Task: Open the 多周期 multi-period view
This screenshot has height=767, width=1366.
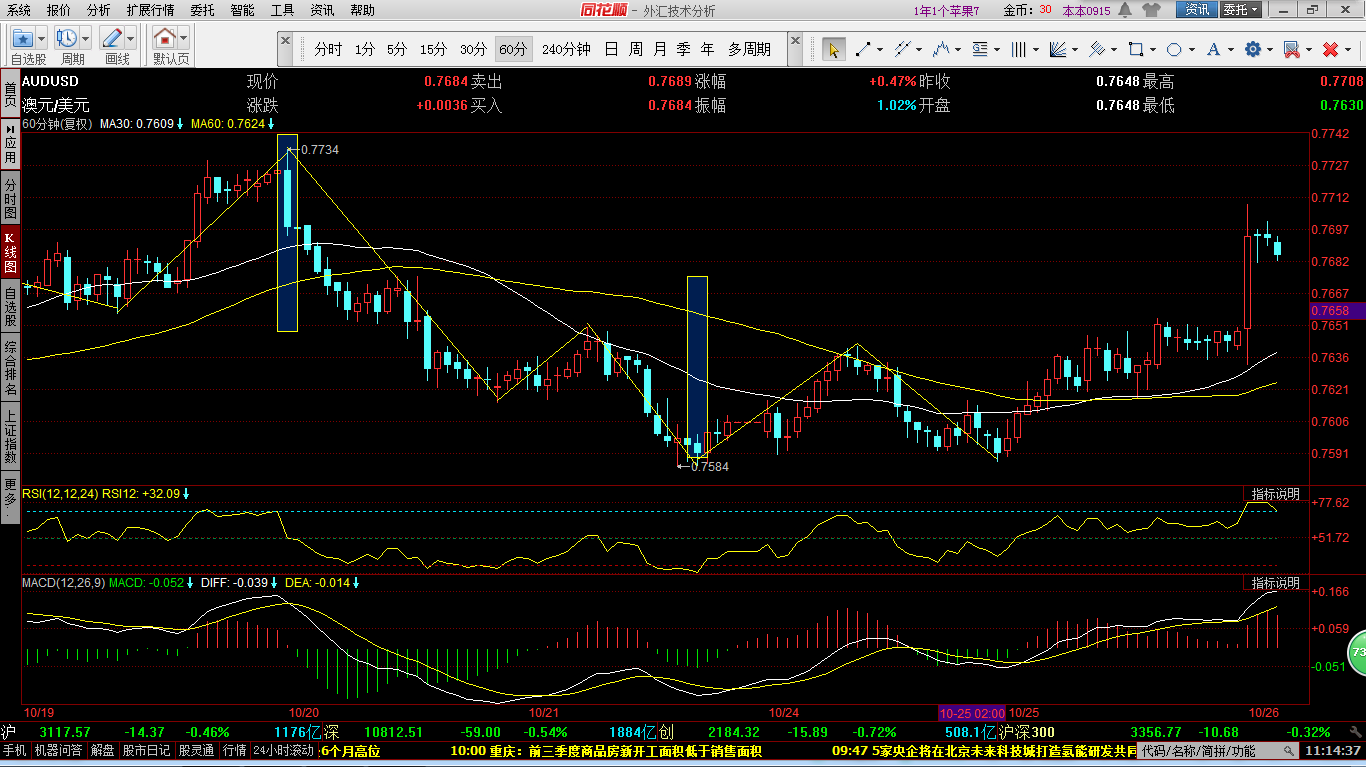Action: (x=749, y=49)
